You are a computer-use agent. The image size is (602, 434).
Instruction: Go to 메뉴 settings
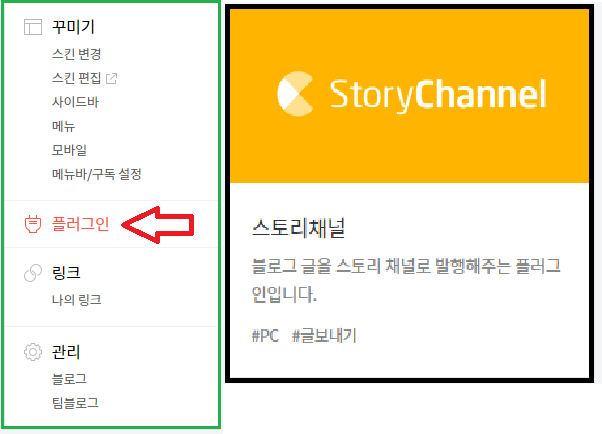tap(63, 126)
